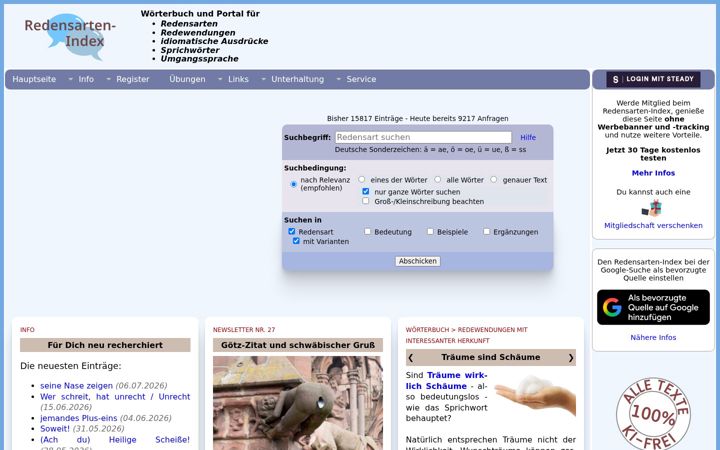Image resolution: width=720 pixels, height=450 pixels.
Task: Click the Steady S logo icon
Action: (x=615, y=79)
